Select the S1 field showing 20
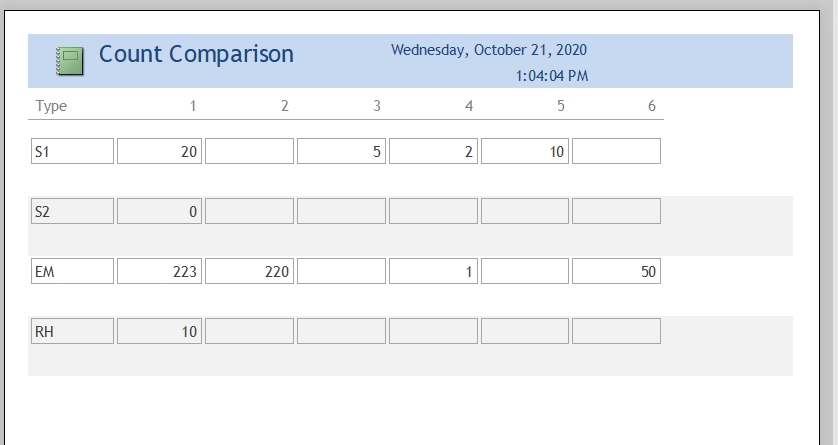The height and width of the screenshot is (445, 838). [x=159, y=151]
